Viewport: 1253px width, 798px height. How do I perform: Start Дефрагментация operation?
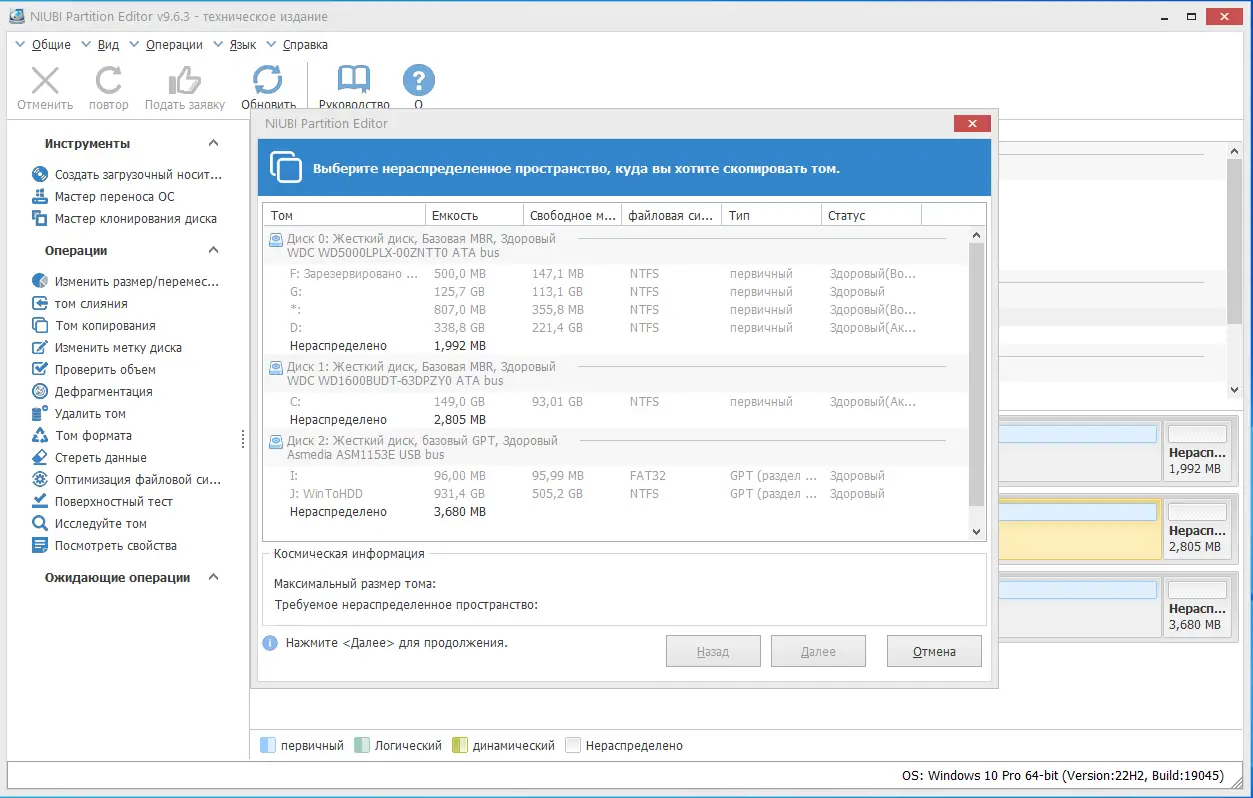[x=92, y=391]
